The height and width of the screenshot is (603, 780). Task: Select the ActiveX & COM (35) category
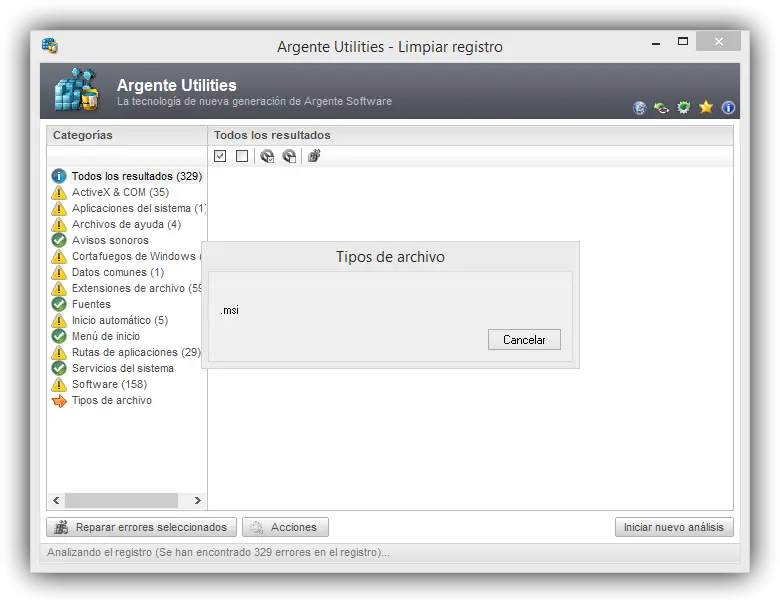[120, 192]
